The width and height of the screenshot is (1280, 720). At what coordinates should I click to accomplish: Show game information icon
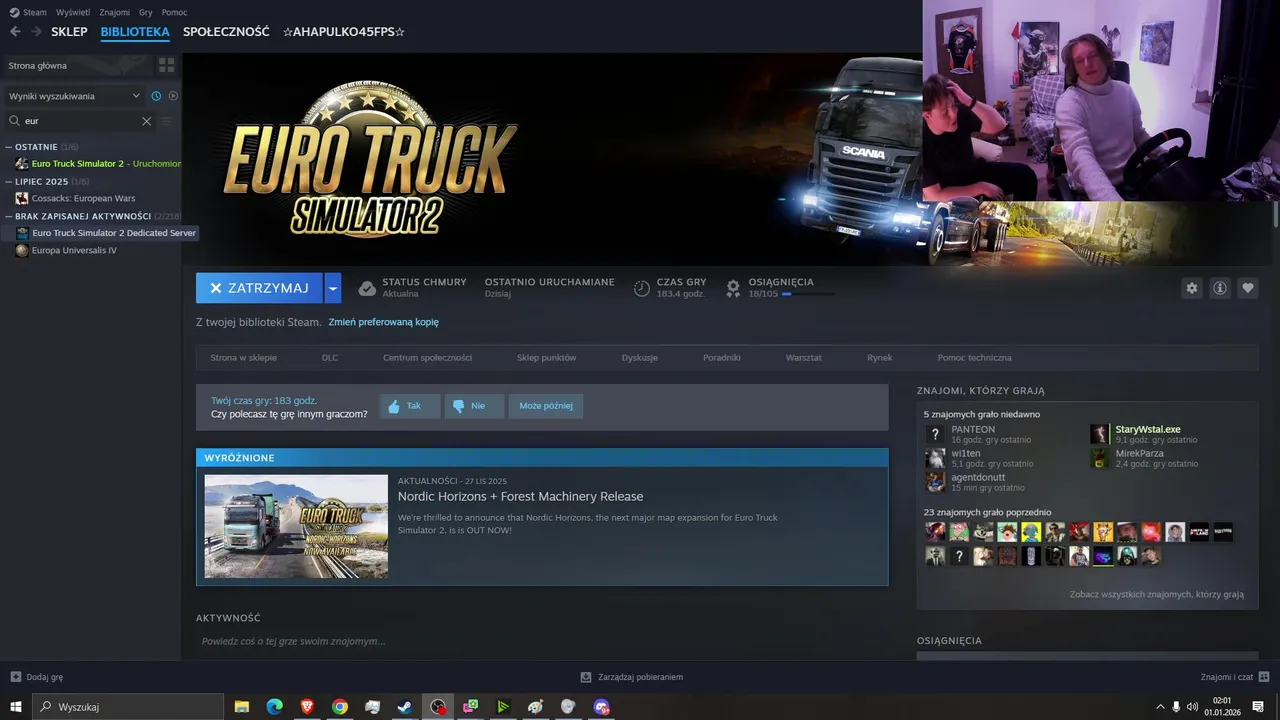1220,288
